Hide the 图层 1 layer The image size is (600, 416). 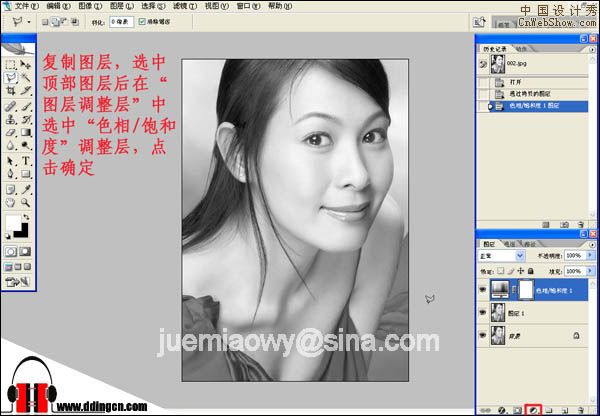pos(483,313)
